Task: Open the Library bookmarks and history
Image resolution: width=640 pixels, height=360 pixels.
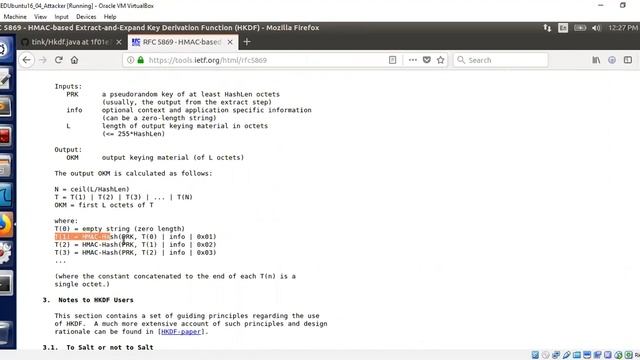Action: (596, 60)
